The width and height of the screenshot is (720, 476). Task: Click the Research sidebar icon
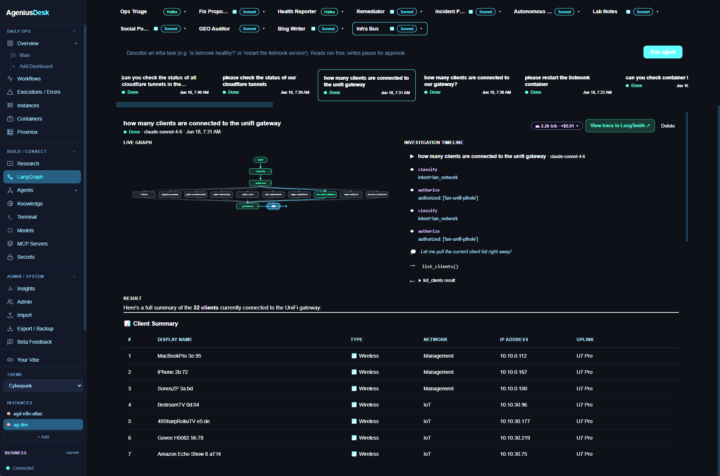pyautogui.click(x=10, y=163)
